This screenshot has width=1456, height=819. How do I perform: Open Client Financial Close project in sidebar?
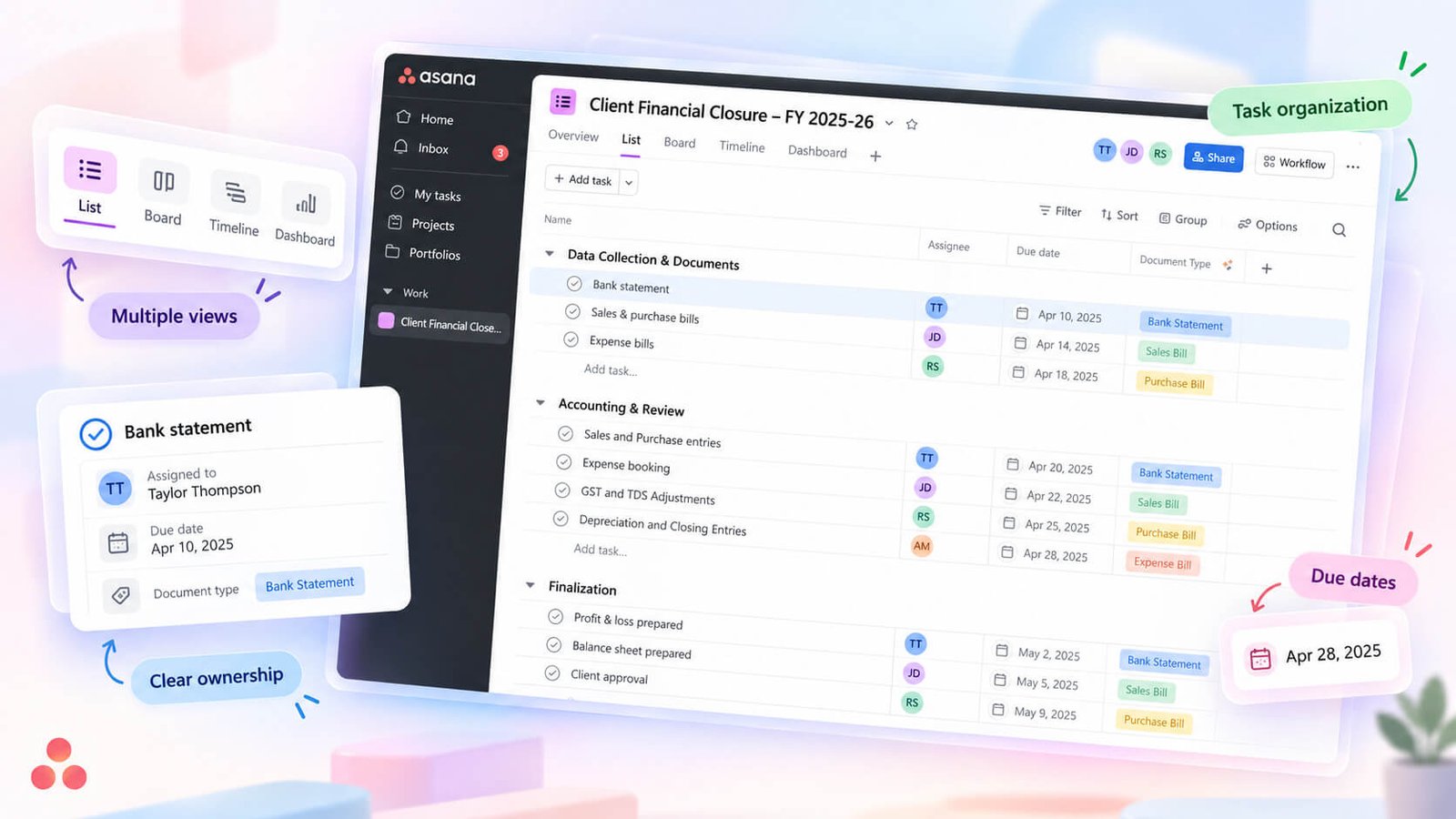[440, 323]
